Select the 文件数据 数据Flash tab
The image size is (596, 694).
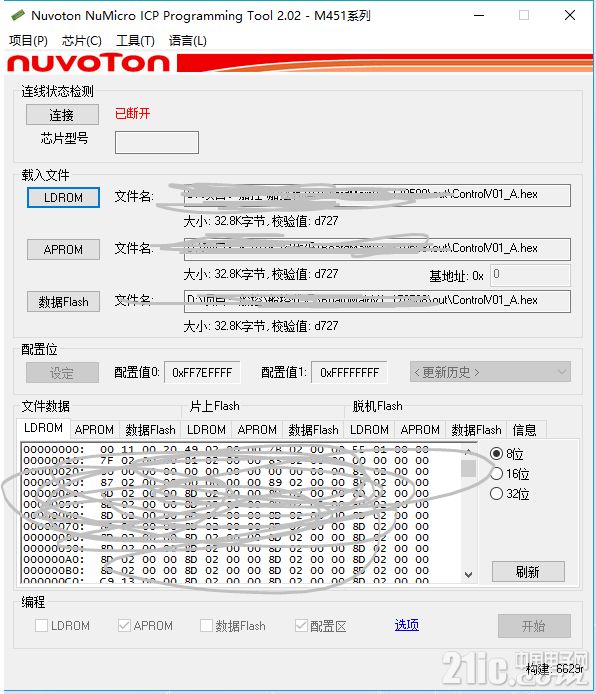point(150,430)
